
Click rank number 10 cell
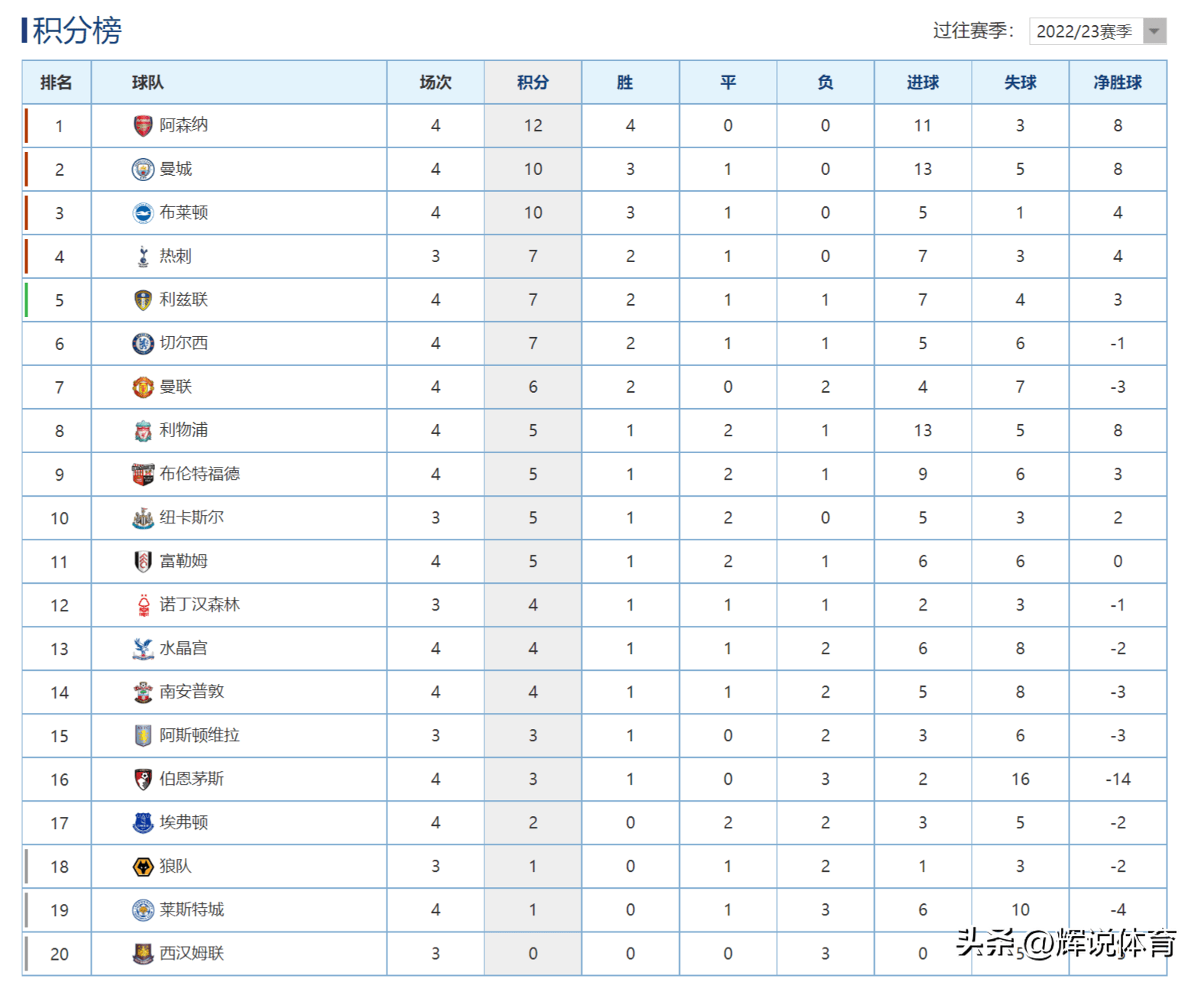pyautogui.click(x=59, y=518)
